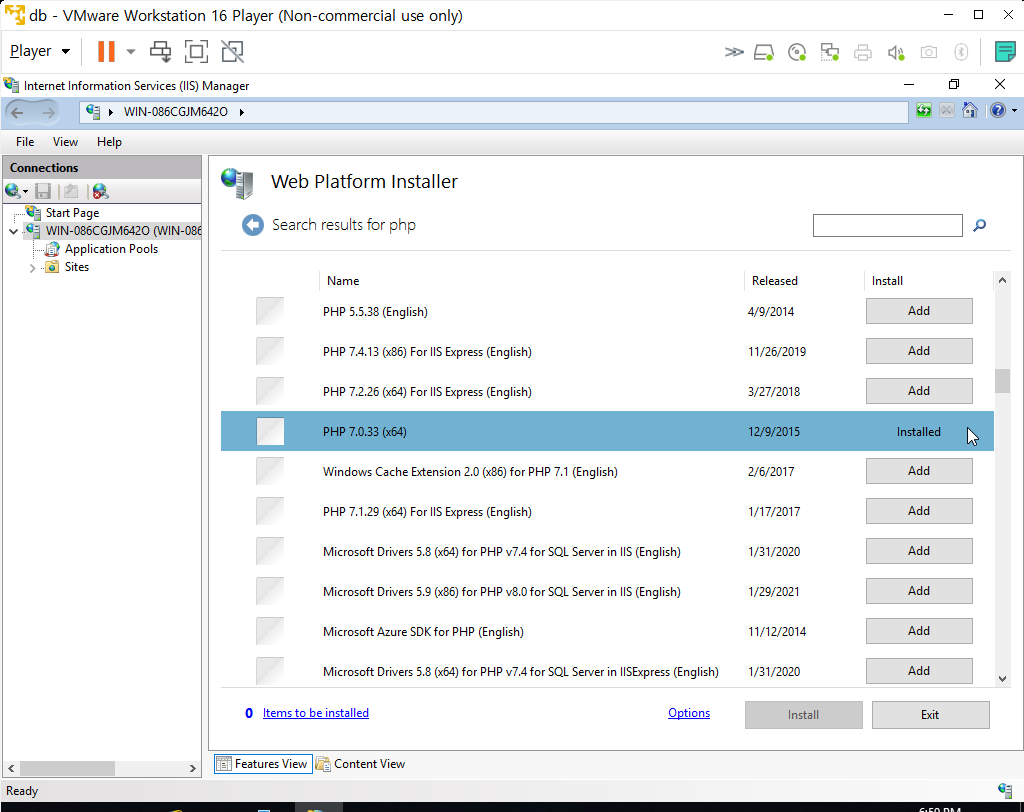Click the results list scrollbar up arrow
Viewport: 1024px width, 812px height.
click(x=1002, y=280)
